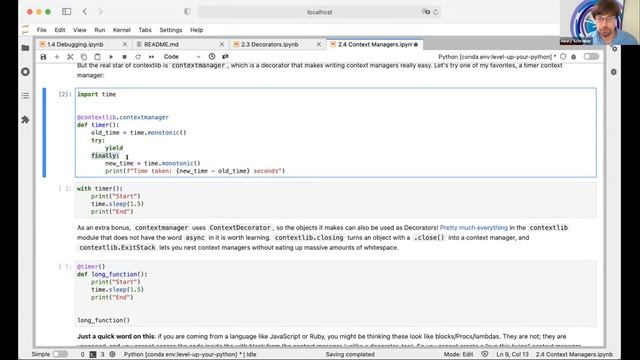
Task: Click 'Saving completed' status message
Action: [350, 354]
